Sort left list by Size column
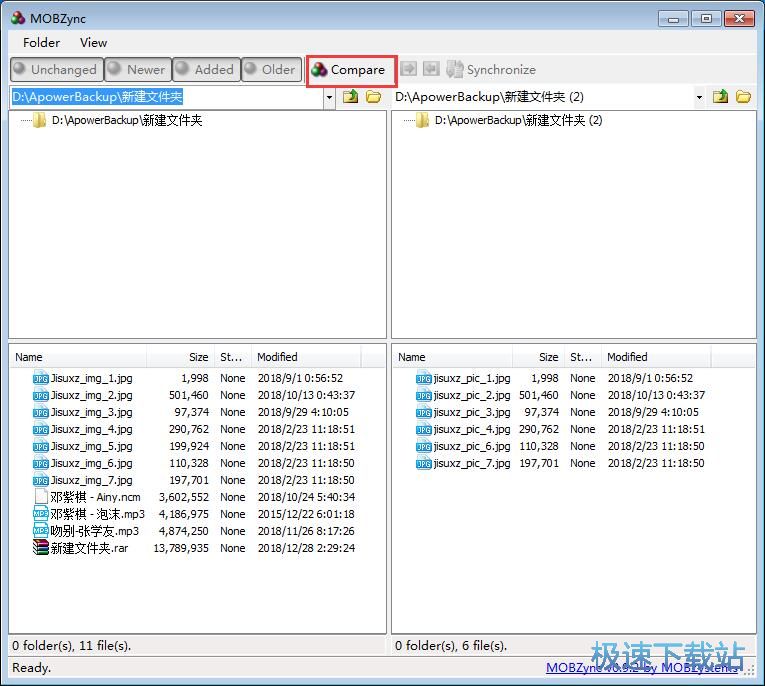 181,357
